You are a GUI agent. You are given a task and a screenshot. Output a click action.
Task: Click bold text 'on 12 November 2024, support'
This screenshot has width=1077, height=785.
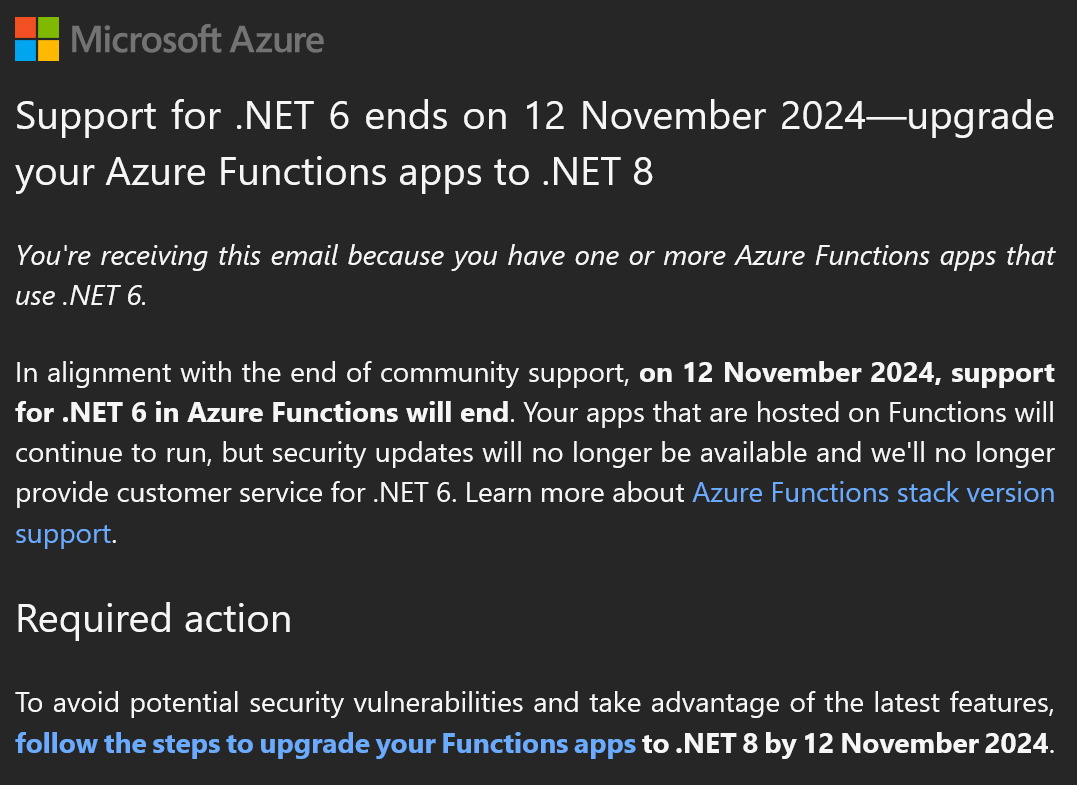point(847,373)
